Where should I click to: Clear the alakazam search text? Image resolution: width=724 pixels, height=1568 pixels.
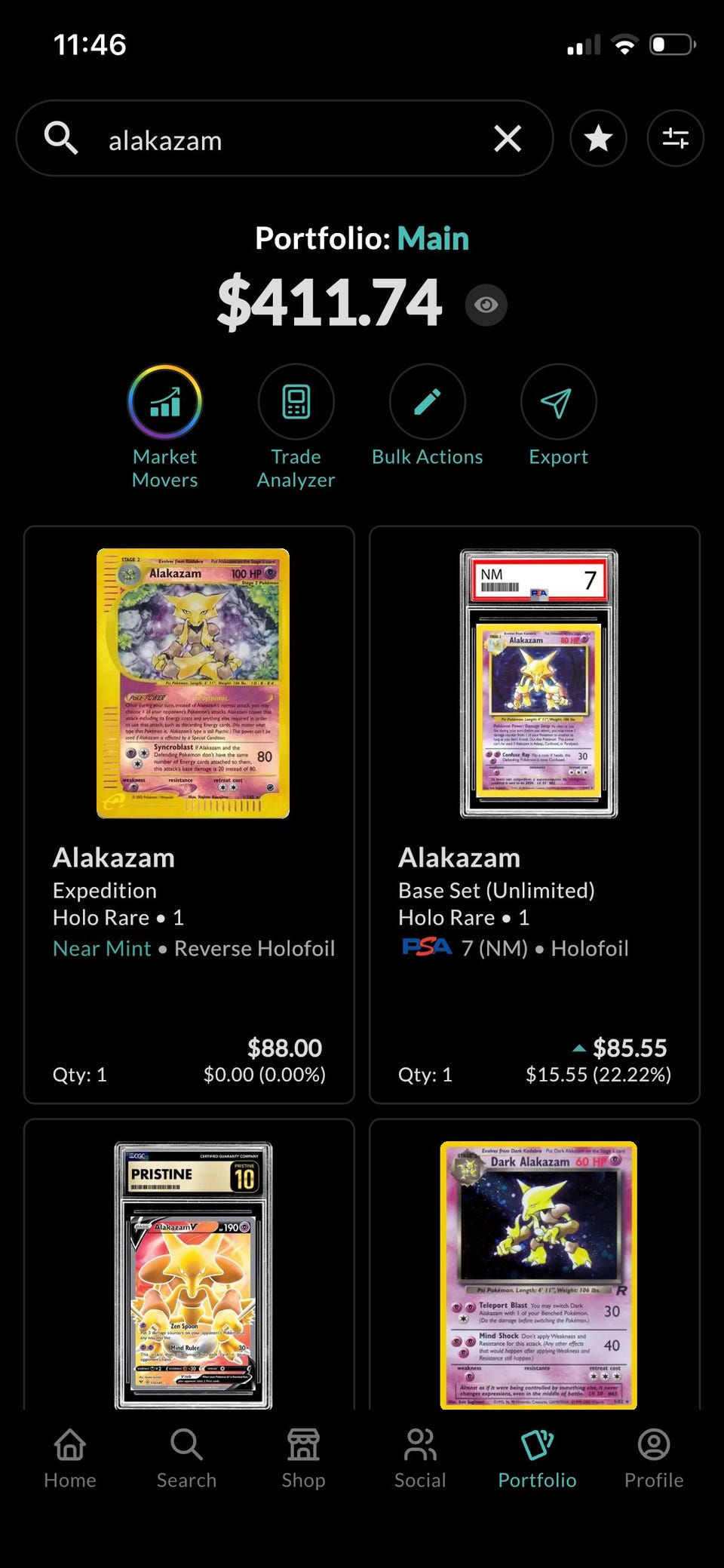pyautogui.click(x=508, y=139)
